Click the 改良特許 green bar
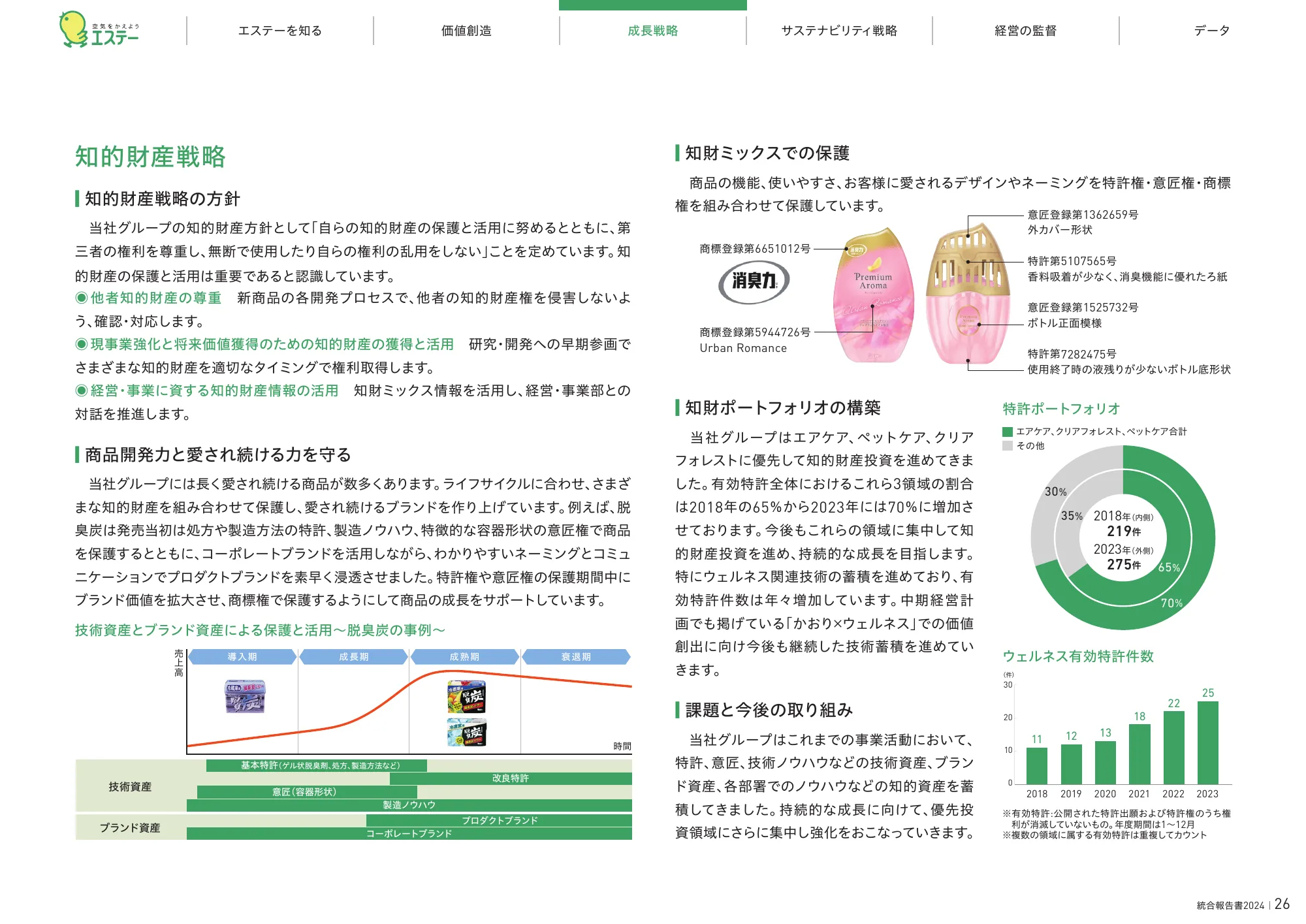The height and width of the screenshot is (924, 1306). pos(511,778)
